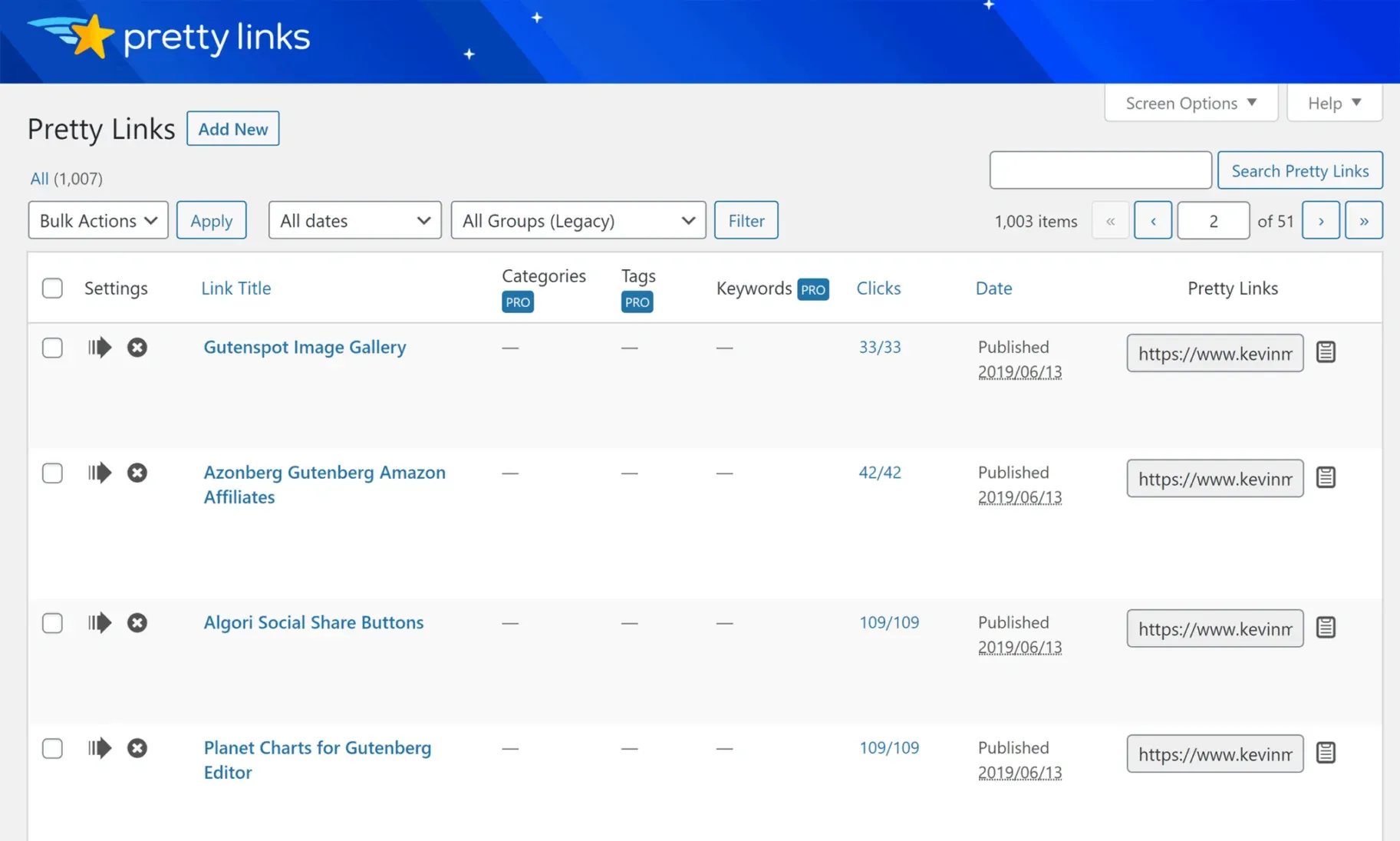This screenshot has height=841, width=1400.
Task: Click the 2019/06/13 date for Planet Charts for Gutenberg Editor
Action: click(x=1020, y=773)
